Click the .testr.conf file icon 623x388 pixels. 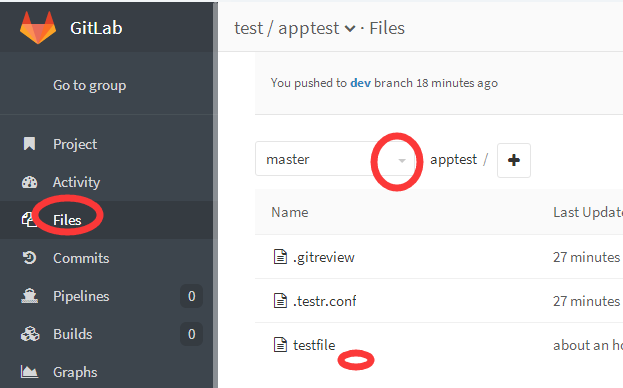280,301
